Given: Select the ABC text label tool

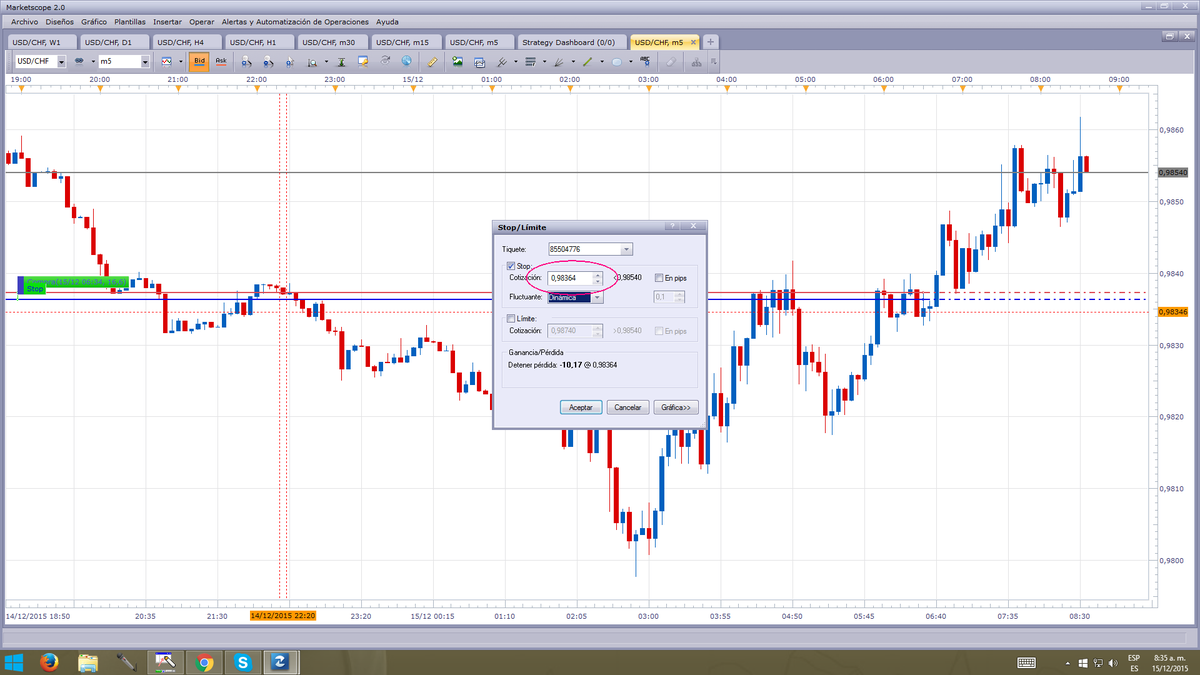Looking at the screenshot, I should (x=645, y=61).
